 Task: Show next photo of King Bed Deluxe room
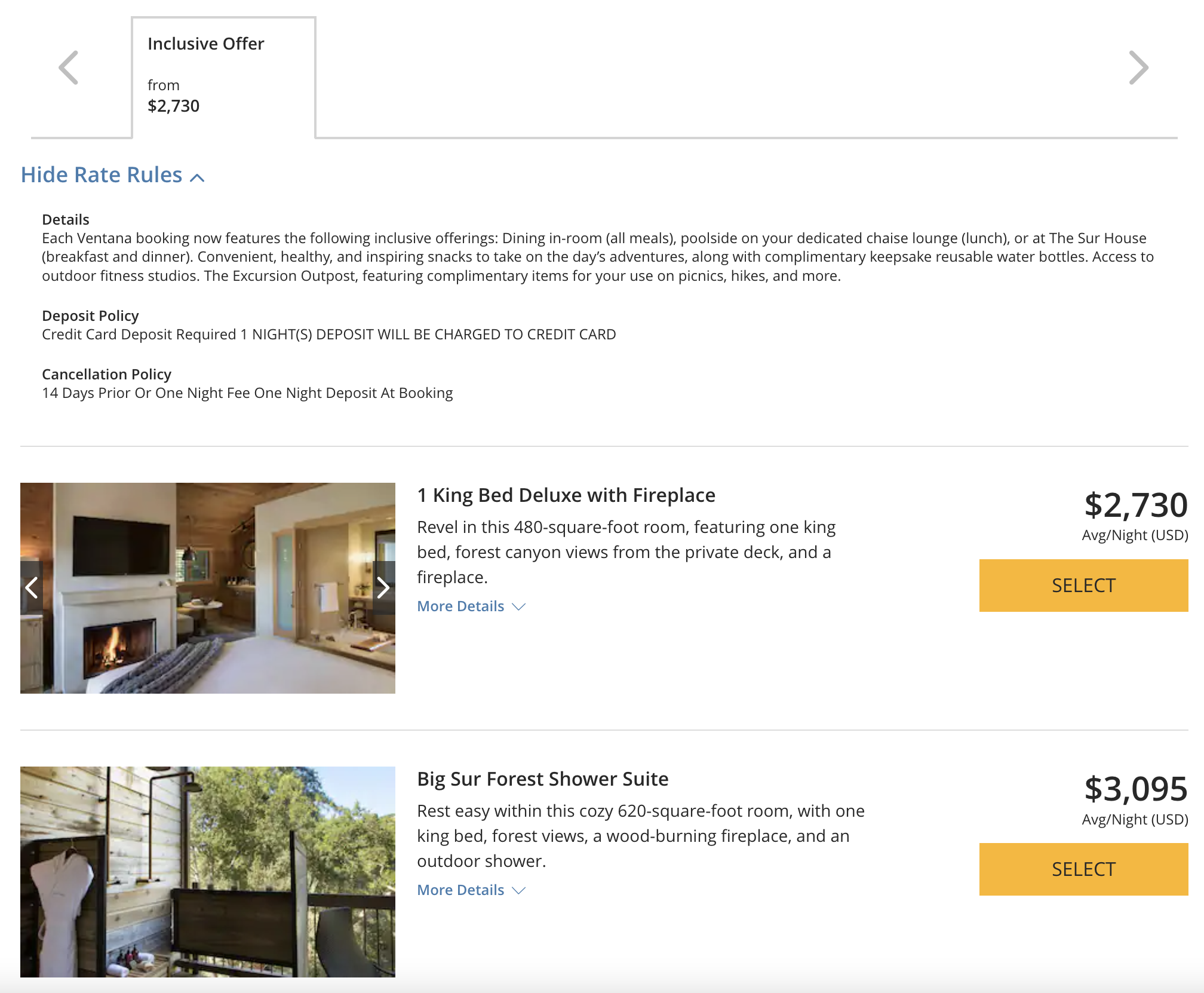tap(383, 588)
